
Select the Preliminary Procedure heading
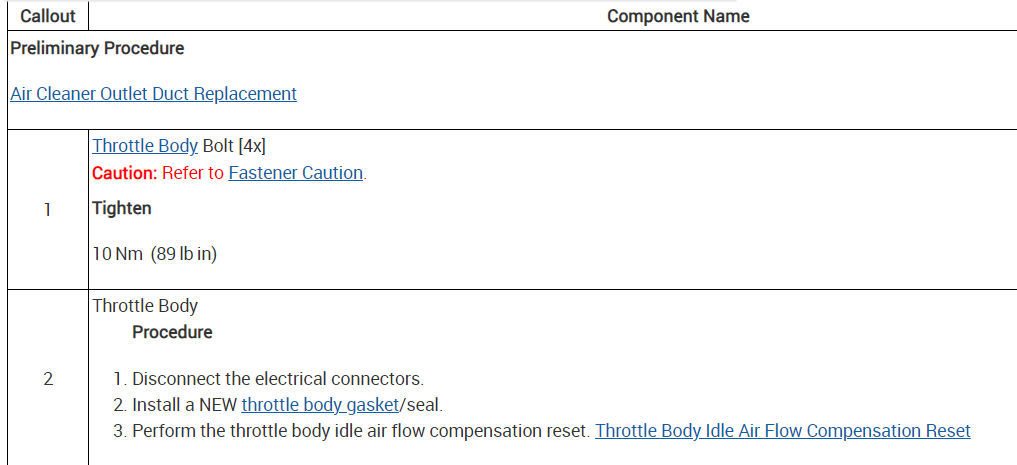point(97,48)
